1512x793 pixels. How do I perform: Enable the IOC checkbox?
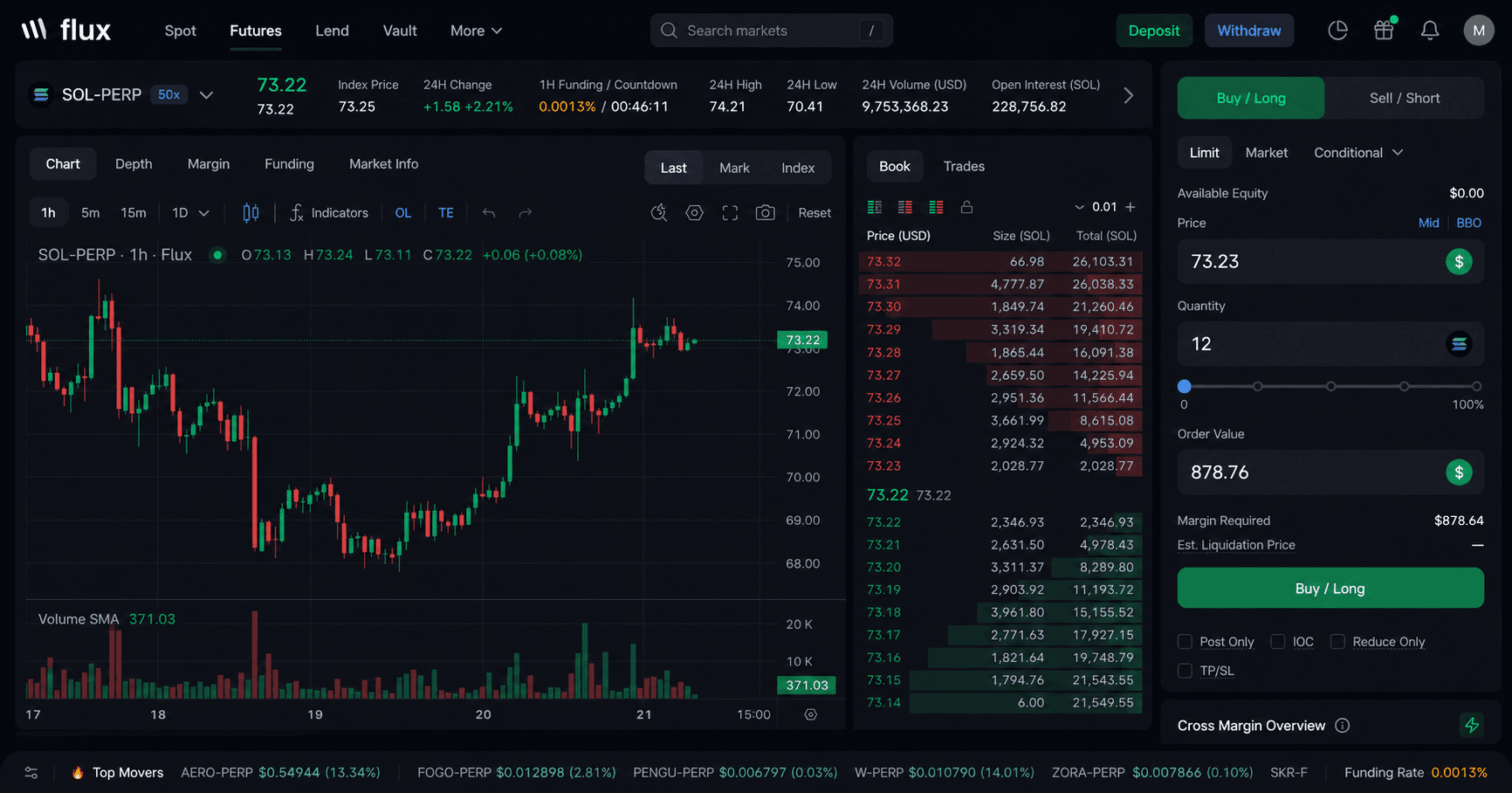(1278, 642)
